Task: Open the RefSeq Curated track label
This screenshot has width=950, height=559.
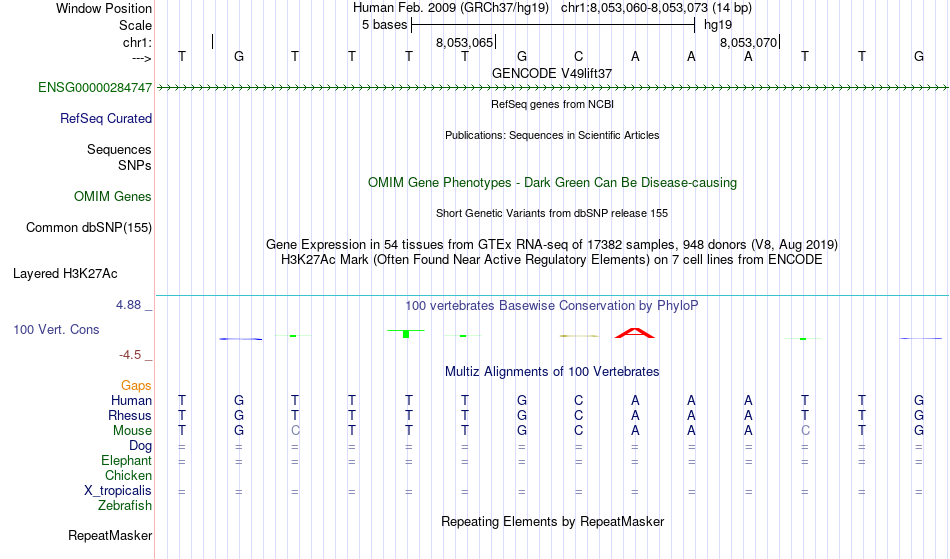Action: pyautogui.click(x=105, y=119)
